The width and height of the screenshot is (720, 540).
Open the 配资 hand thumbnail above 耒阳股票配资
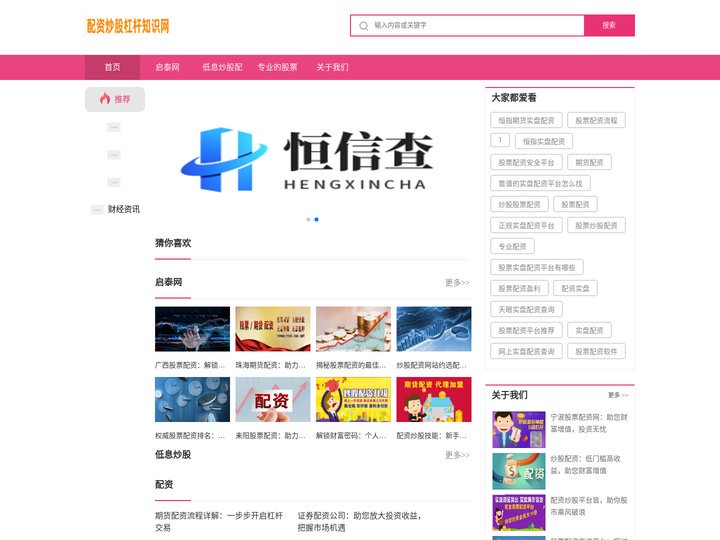tap(273, 399)
